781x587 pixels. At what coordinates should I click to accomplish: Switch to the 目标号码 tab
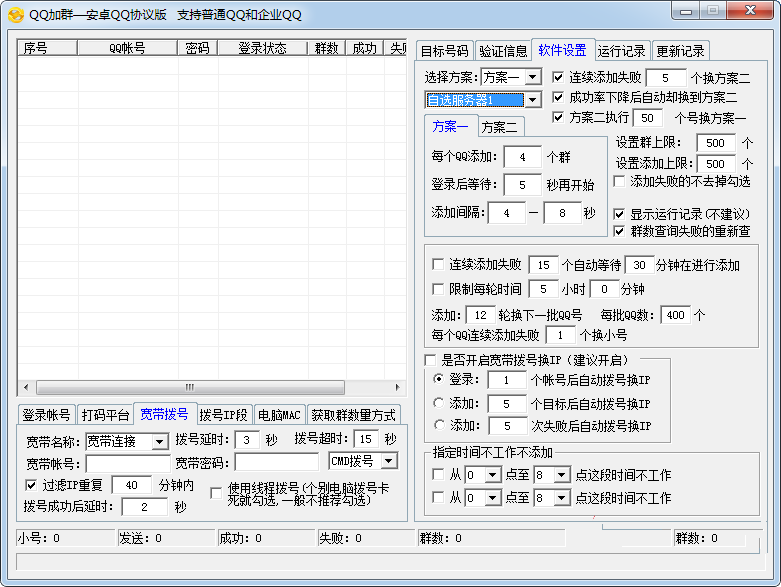tap(445, 51)
